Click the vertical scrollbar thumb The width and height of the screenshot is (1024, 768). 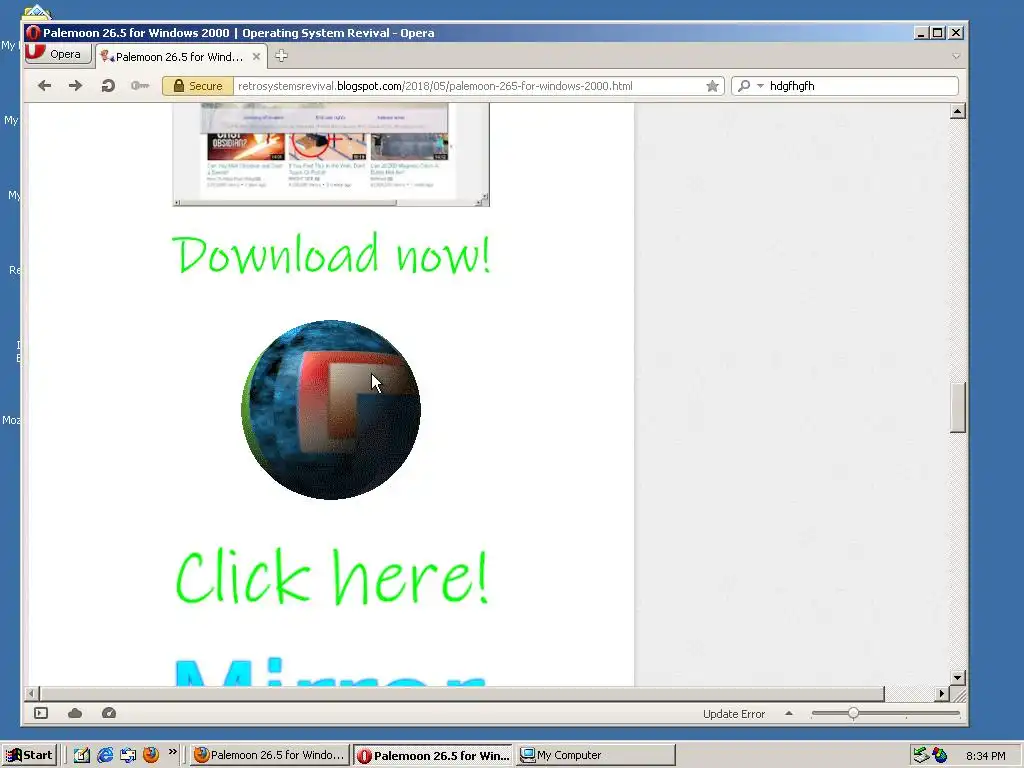pyautogui.click(x=957, y=408)
